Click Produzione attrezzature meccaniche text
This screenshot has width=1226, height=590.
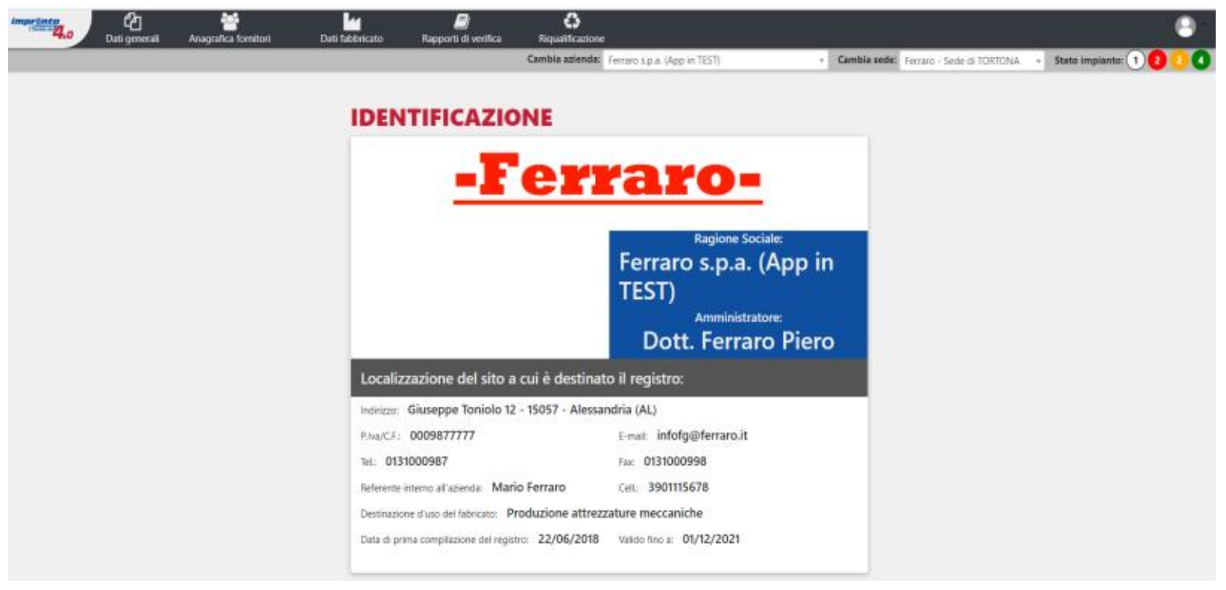[x=605, y=514]
